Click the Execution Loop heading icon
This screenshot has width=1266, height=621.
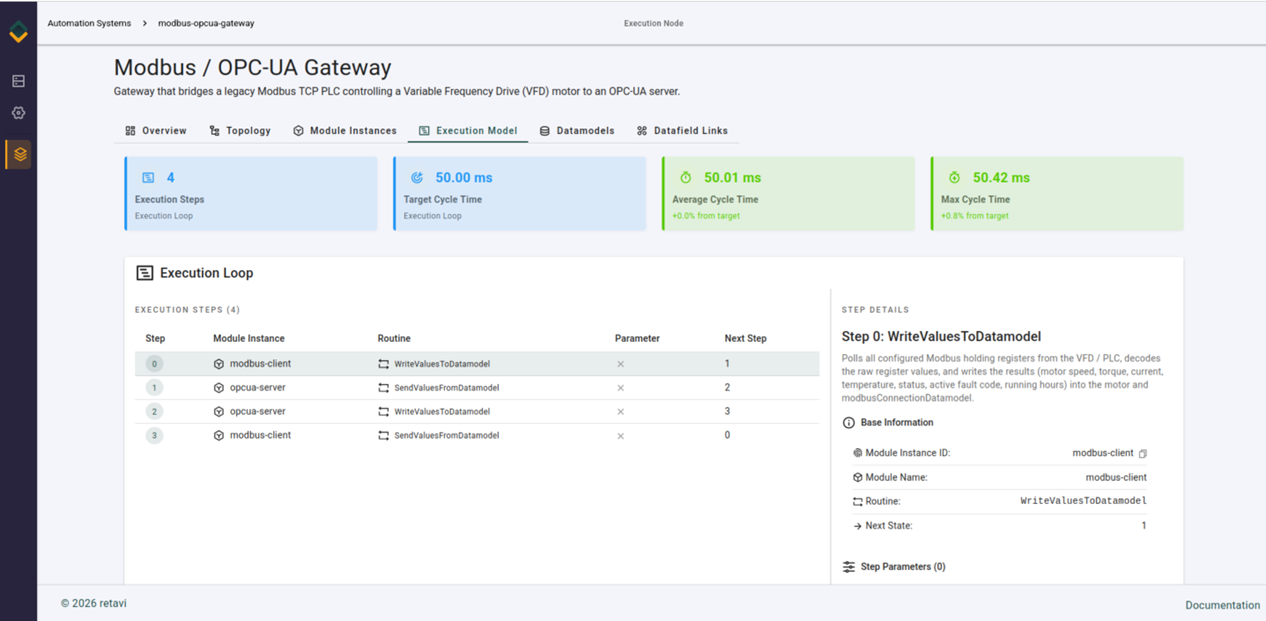[145, 273]
